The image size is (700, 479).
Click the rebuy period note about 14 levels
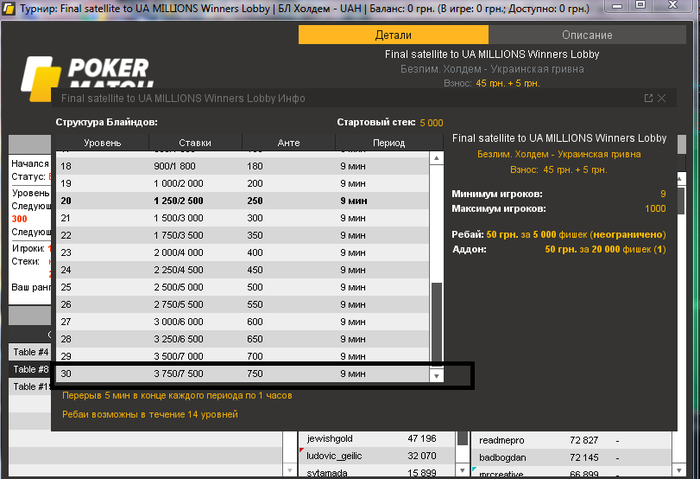coord(150,414)
